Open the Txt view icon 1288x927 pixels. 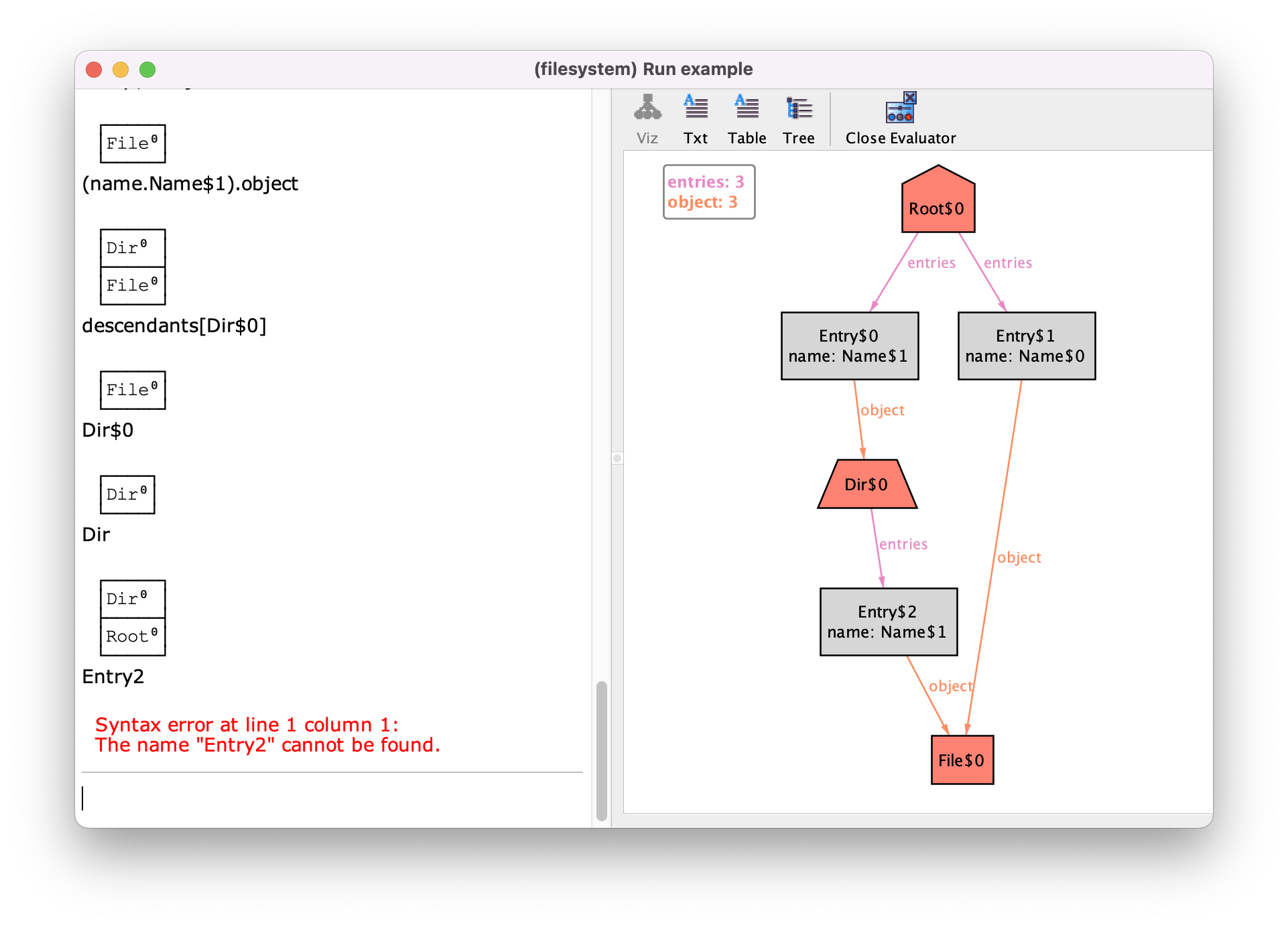(696, 109)
